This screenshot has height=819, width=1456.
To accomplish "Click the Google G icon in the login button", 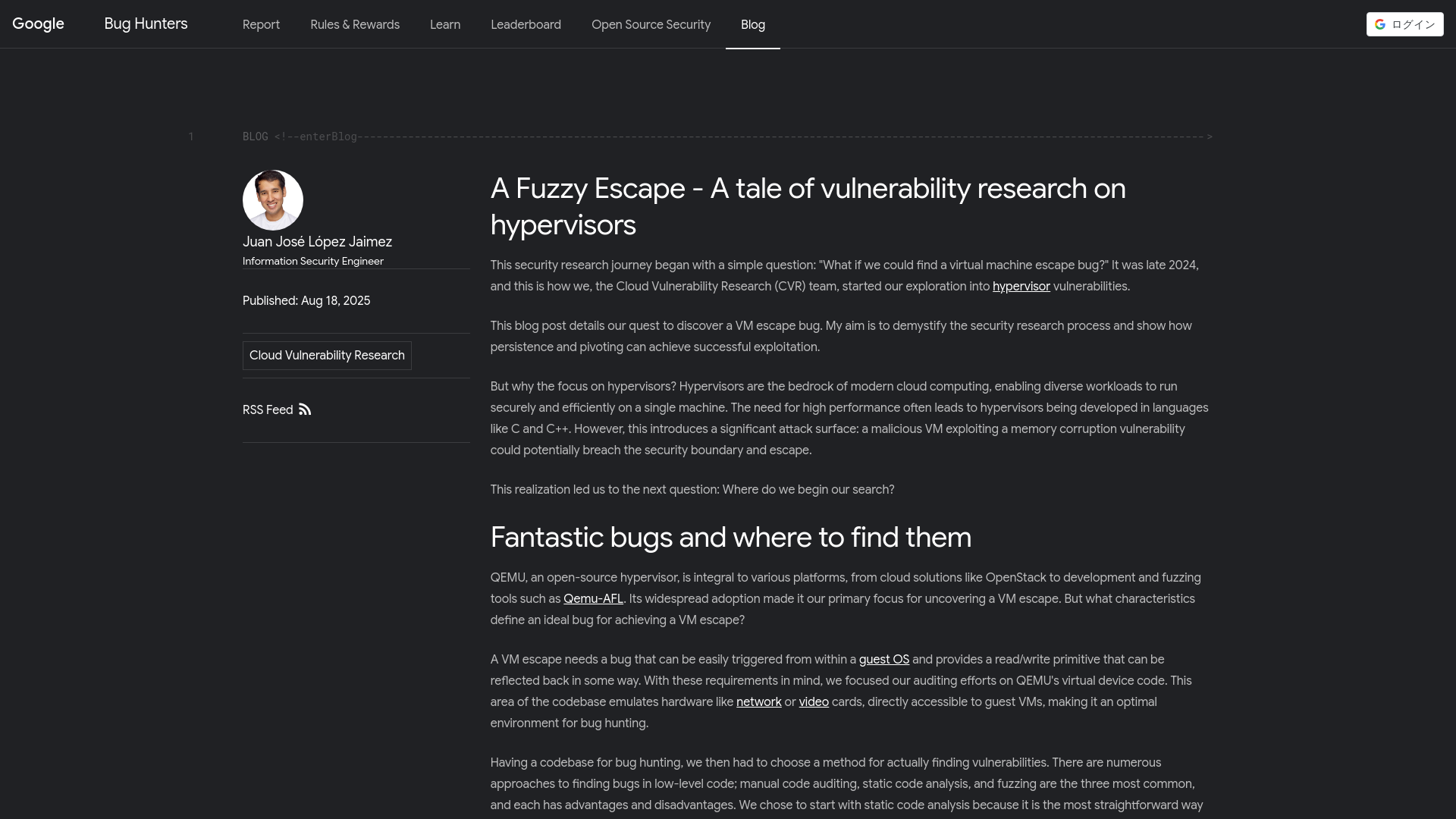I will [1380, 24].
